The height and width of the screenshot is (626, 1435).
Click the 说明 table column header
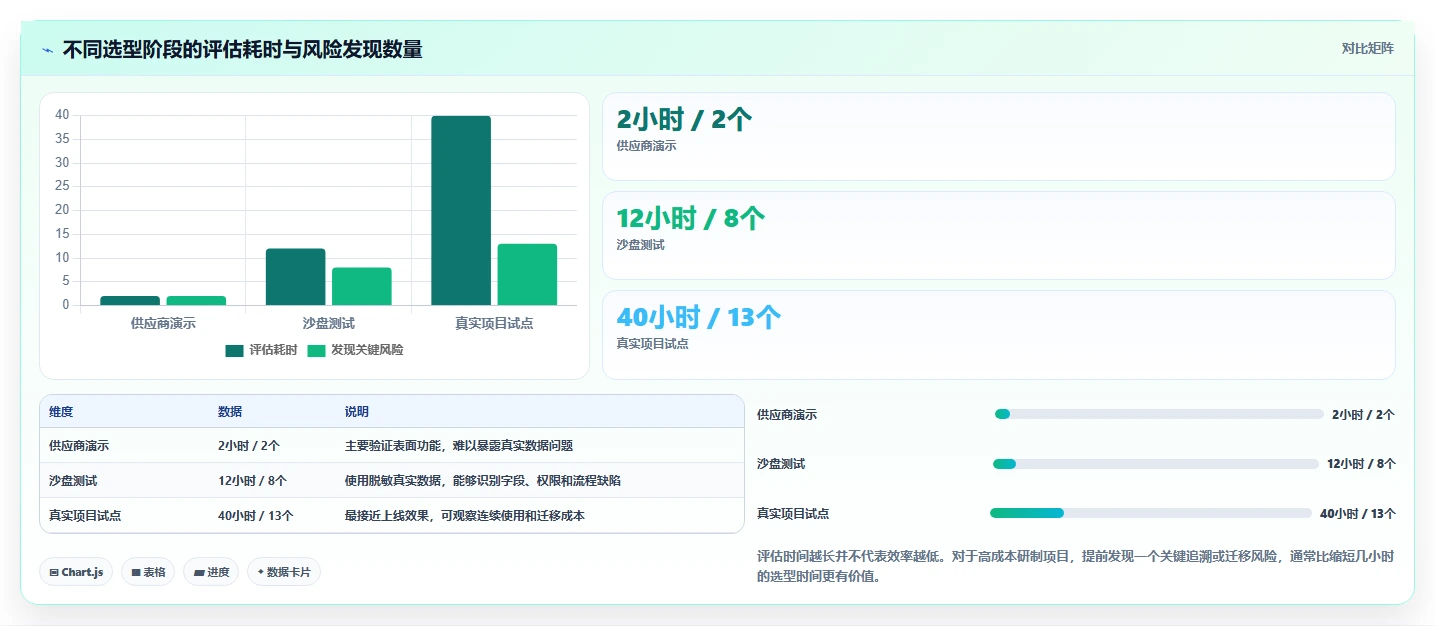click(357, 412)
